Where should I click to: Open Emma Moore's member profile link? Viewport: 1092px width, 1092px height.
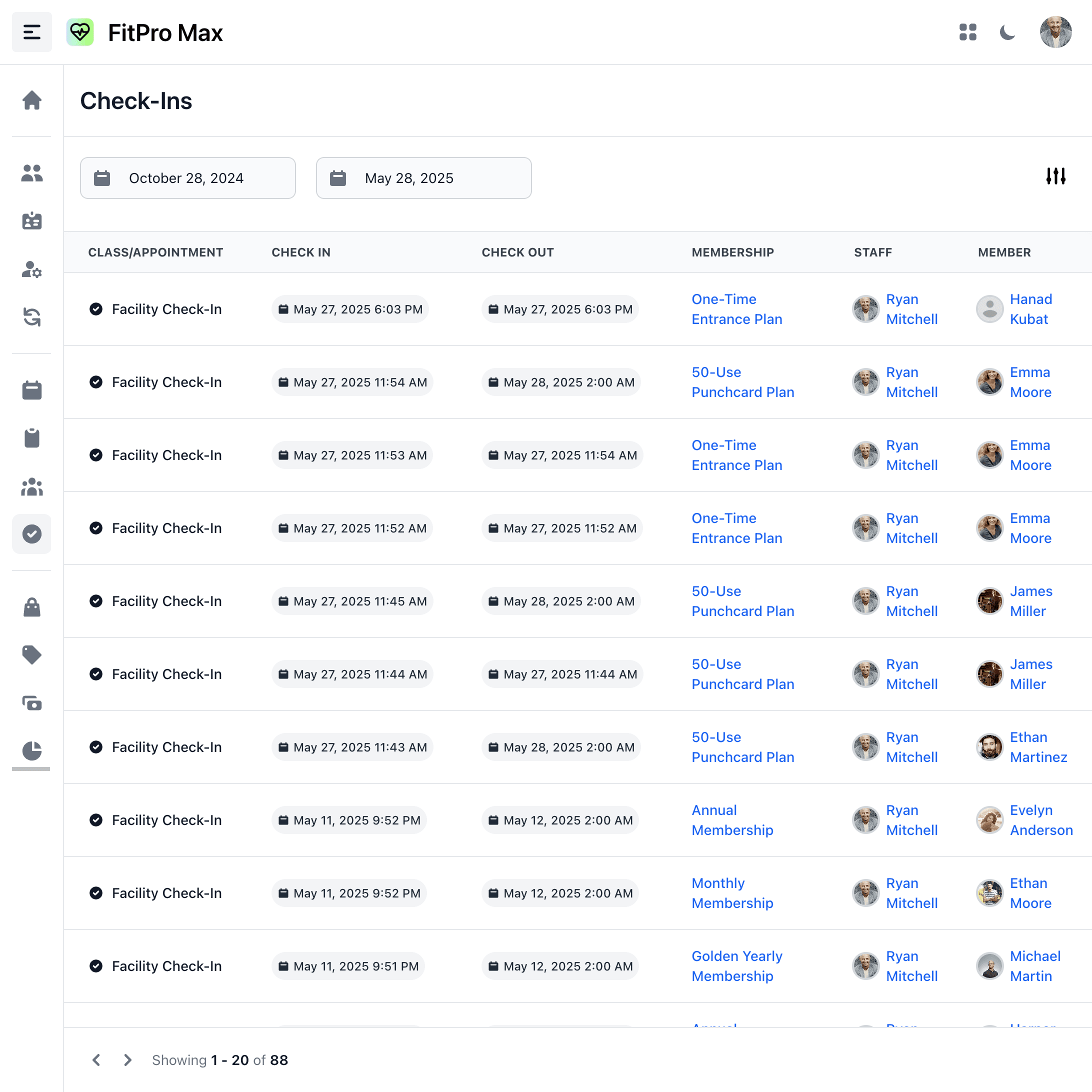pos(1030,382)
